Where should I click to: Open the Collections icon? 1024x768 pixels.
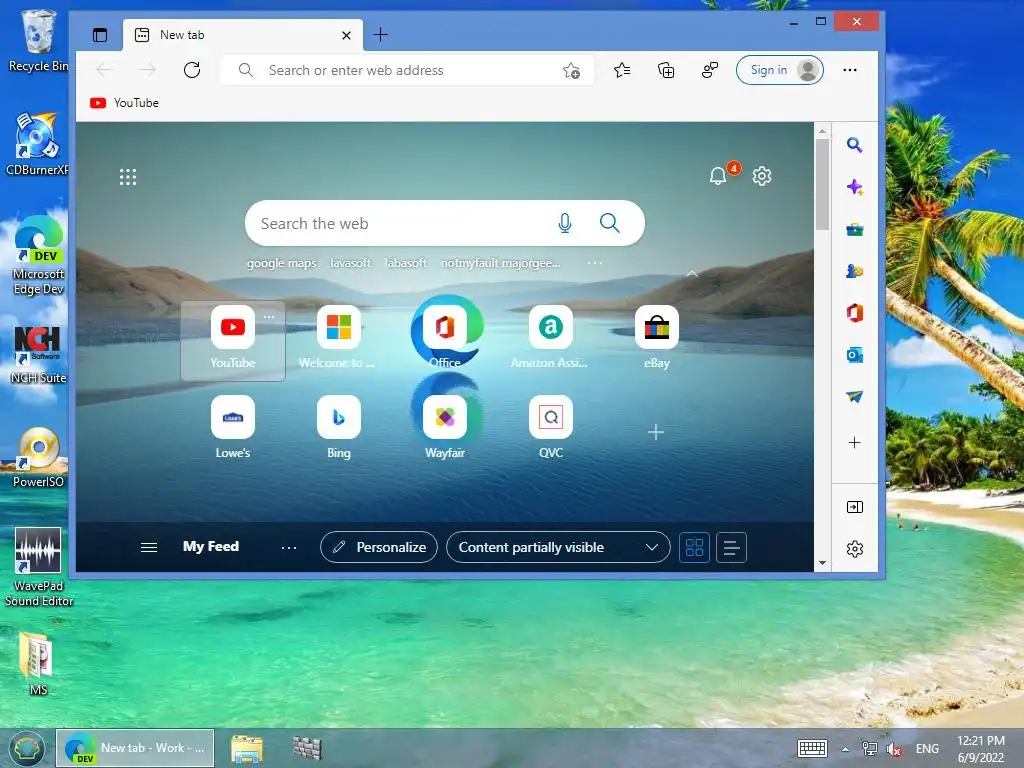[x=665, y=70]
